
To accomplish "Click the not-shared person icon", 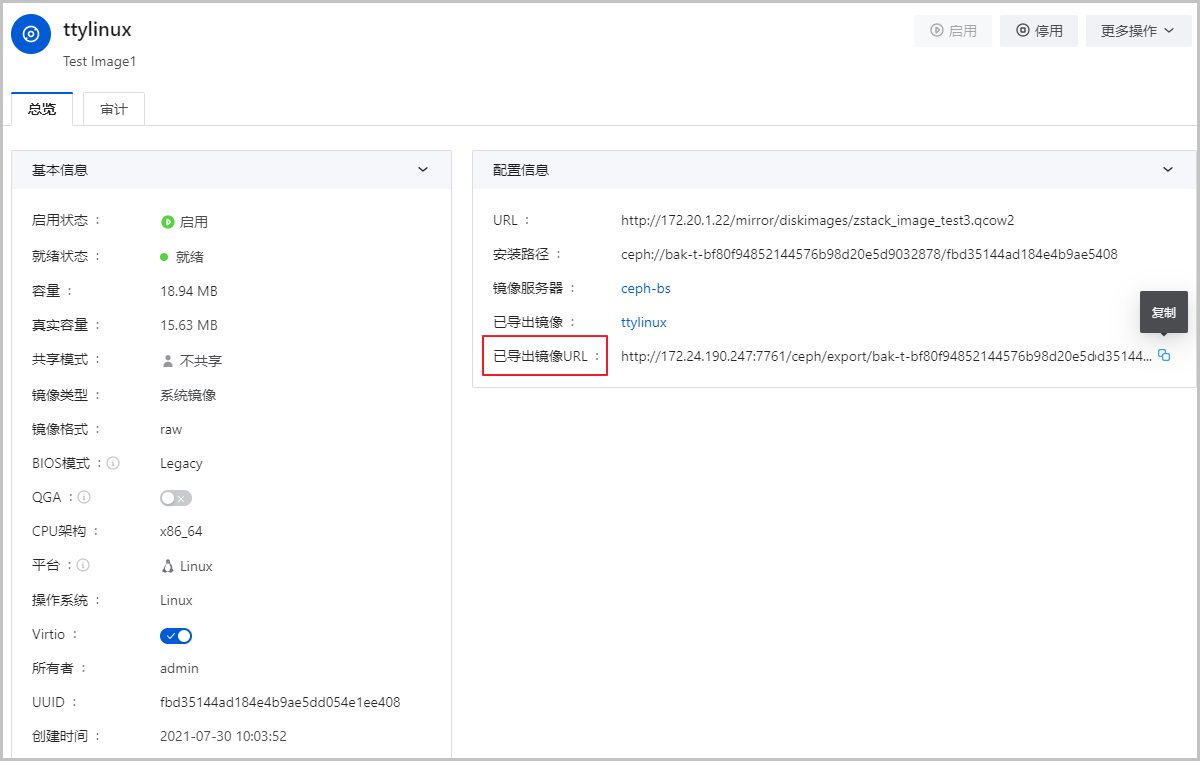I will coord(167,361).
